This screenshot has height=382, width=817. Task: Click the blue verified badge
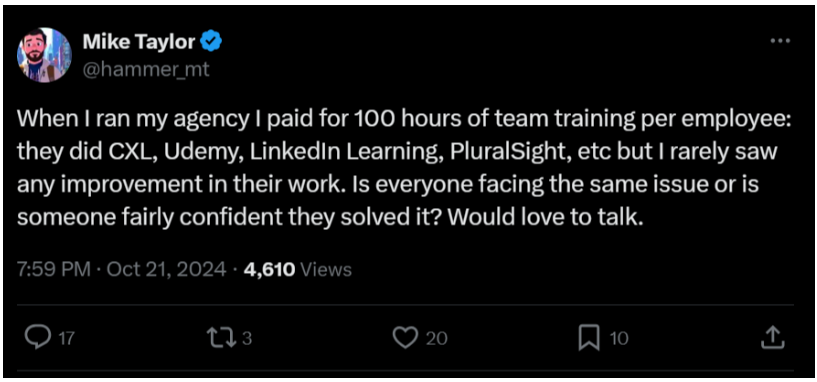[212, 42]
